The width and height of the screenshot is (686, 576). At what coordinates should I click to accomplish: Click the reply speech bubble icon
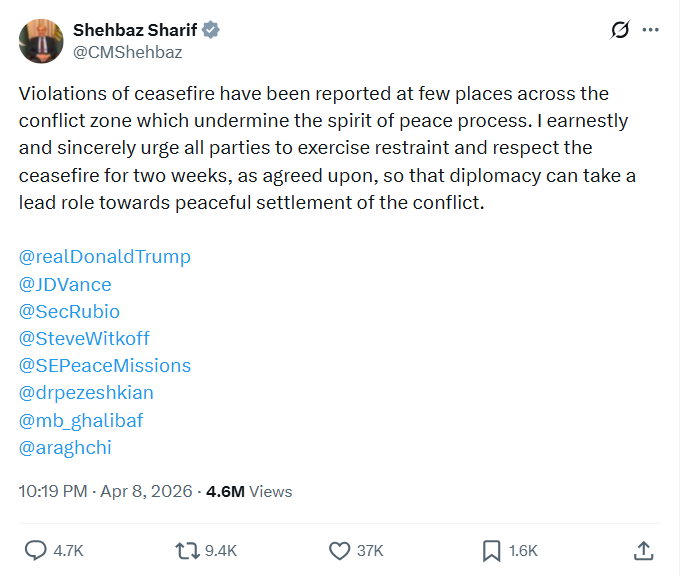36,550
